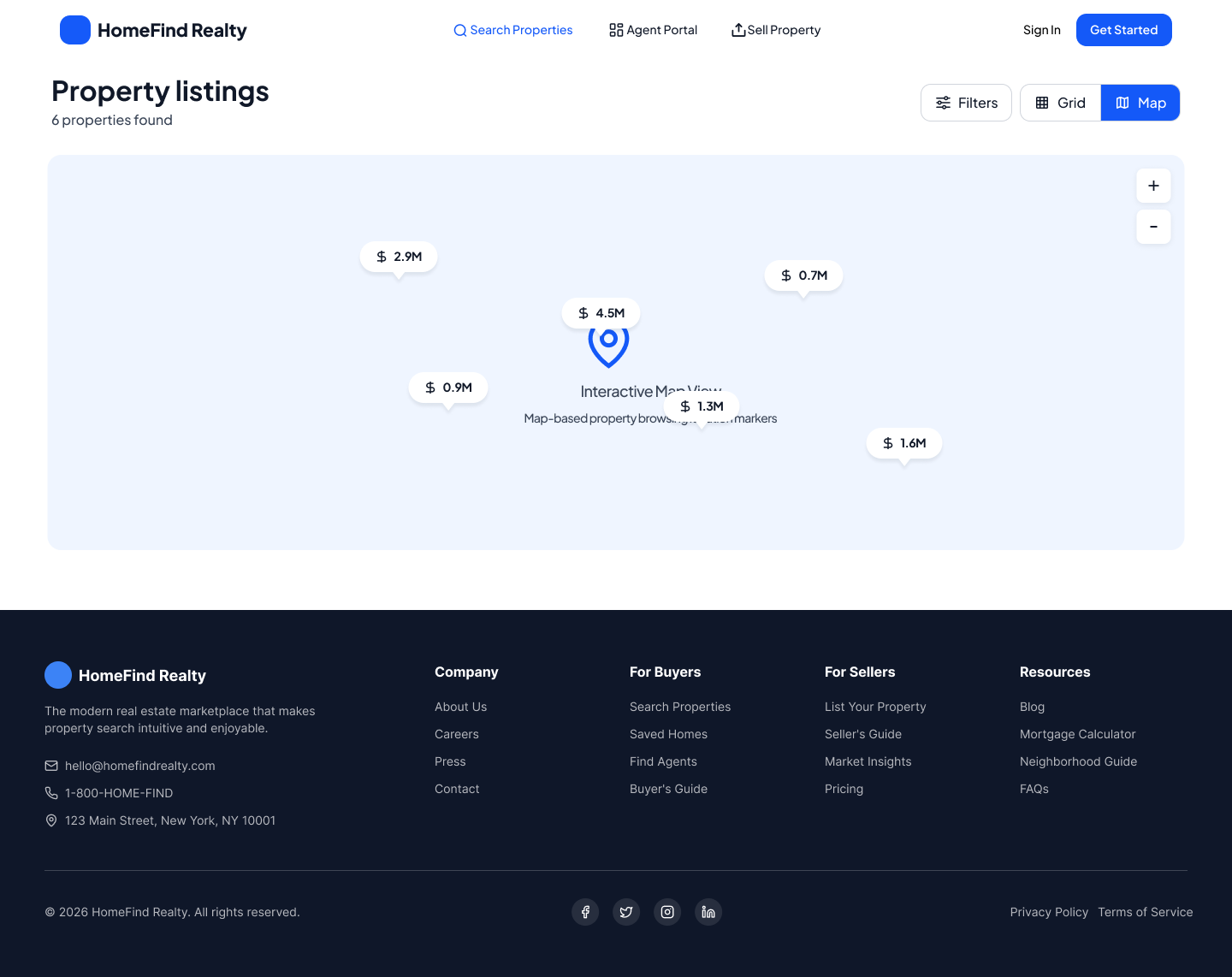The height and width of the screenshot is (977, 1232).
Task: Zoom out with the map minus button
Action: [x=1153, y=227]
